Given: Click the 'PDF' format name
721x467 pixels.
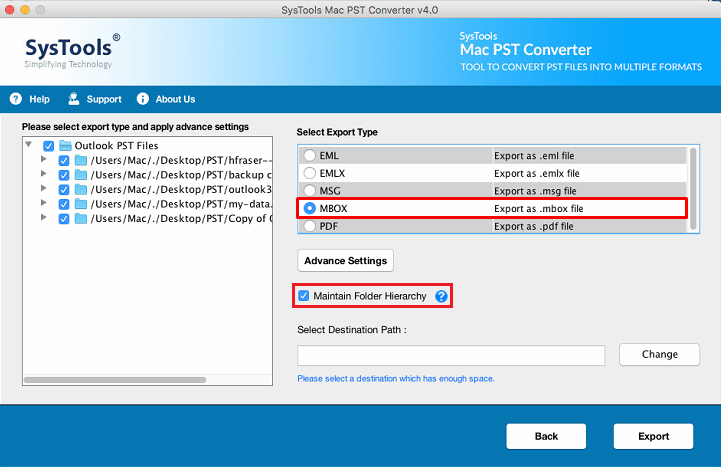Looking at the screenshot, I should (x=329, y=226).
